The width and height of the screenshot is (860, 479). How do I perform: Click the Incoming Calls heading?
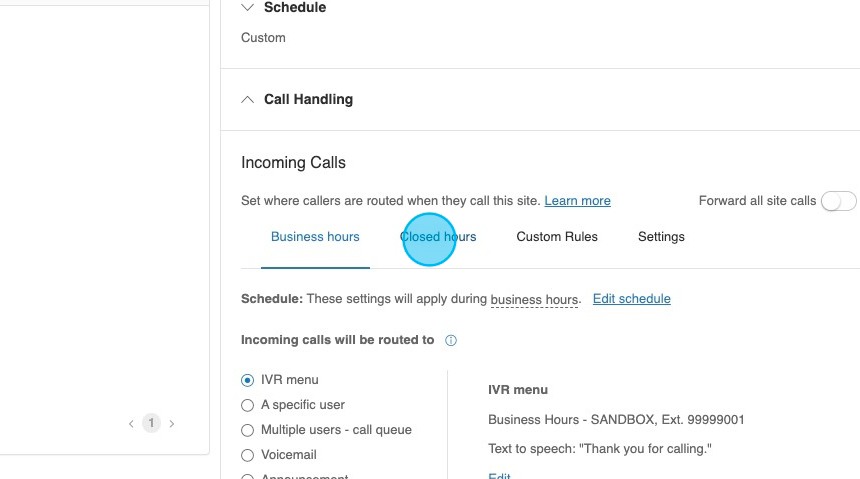coord(293,163)
